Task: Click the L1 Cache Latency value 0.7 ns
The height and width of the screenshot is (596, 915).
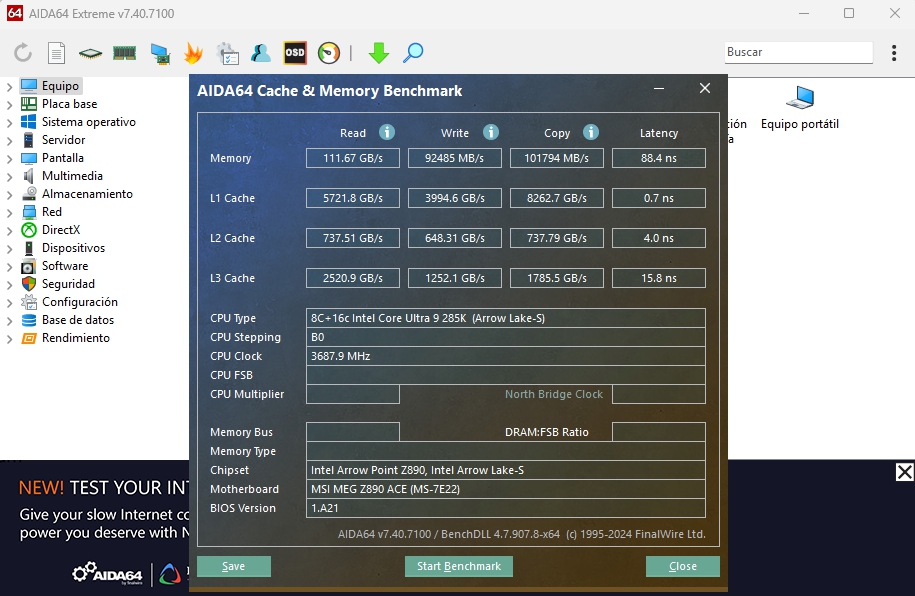Action: point(659,198)
